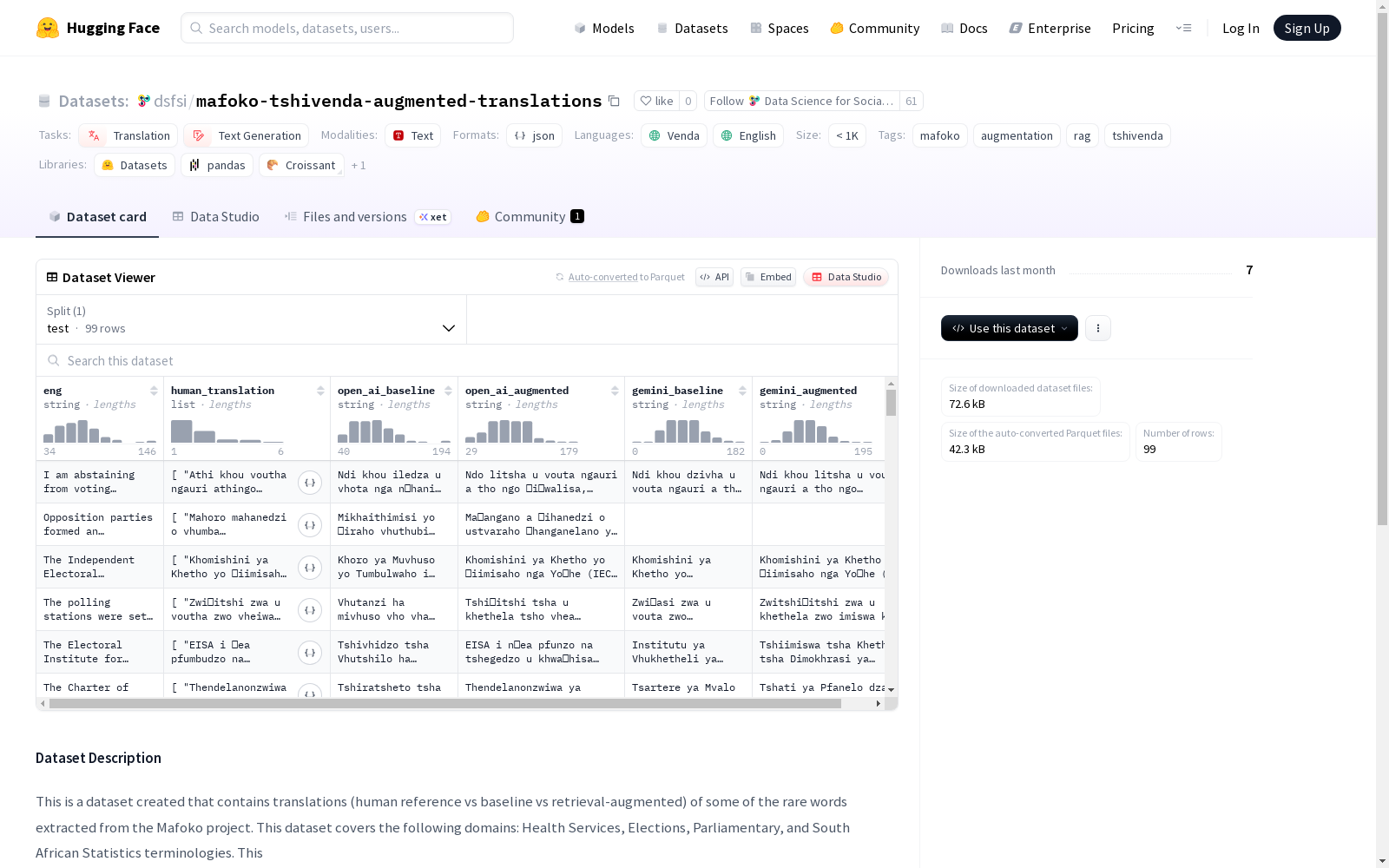Click the horizontal scrollbar of the dataset table

point(444,704)
